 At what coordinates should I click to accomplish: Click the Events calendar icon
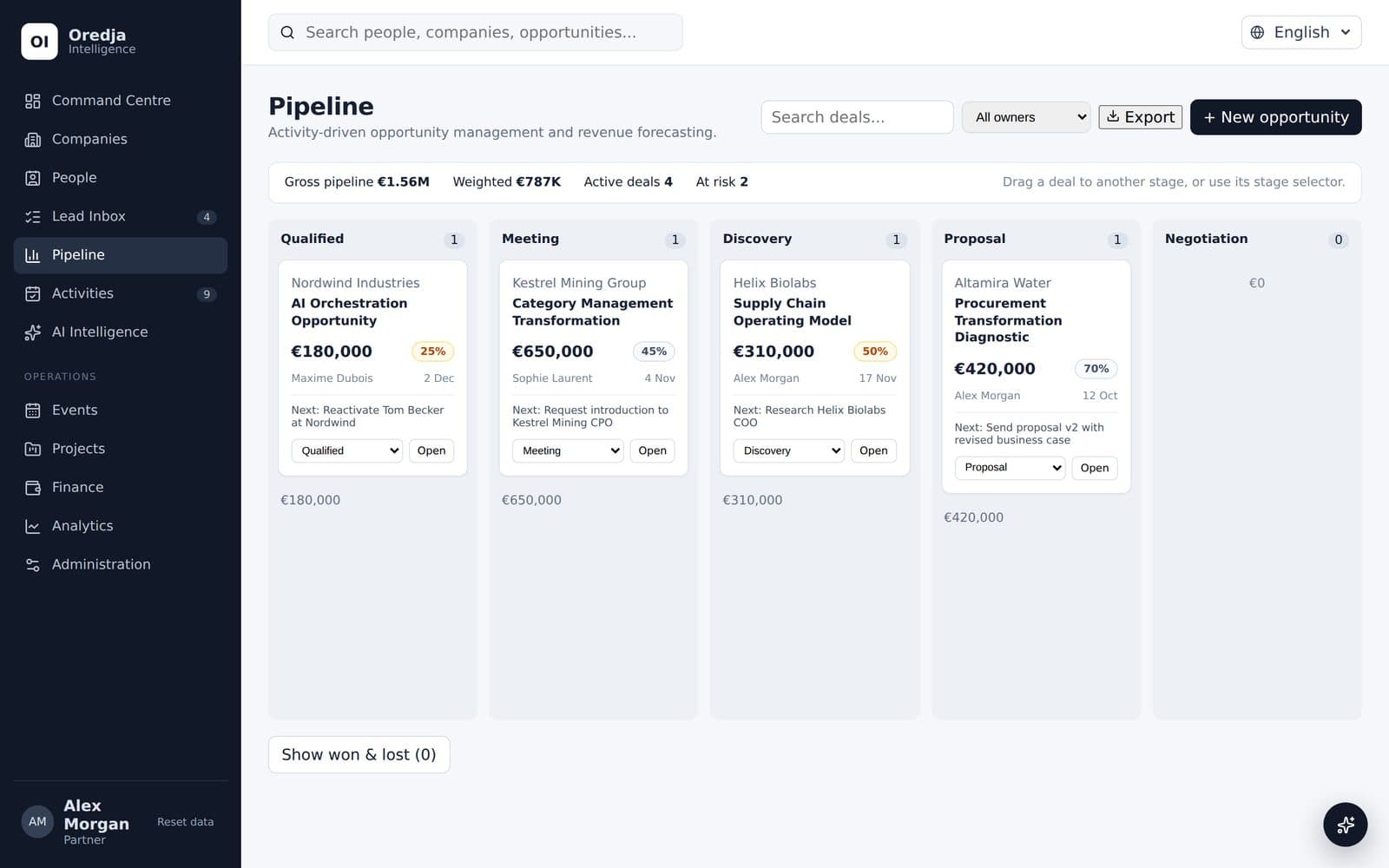pos(33,411)
